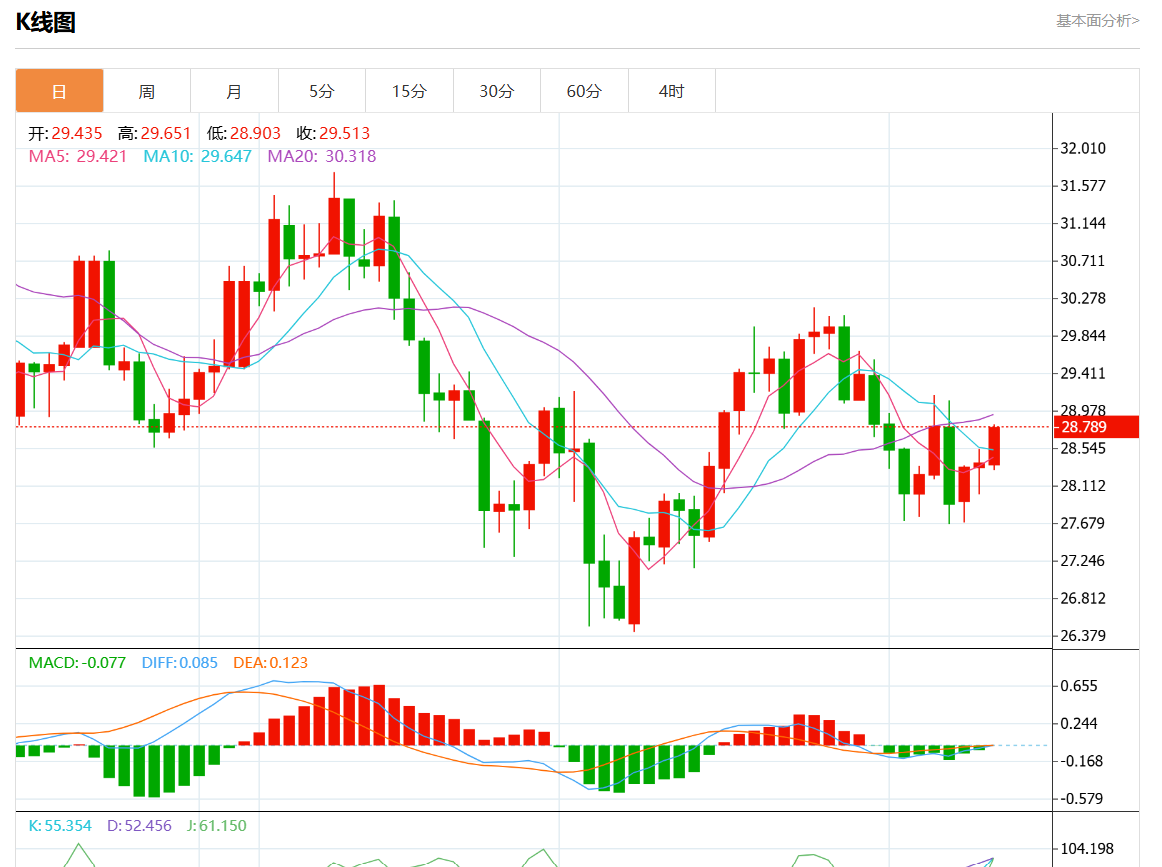Click the 高: 29.651 high price value
Viewport: 1162px width, 867px height.
pyautogui.click(x=154, y=133)
